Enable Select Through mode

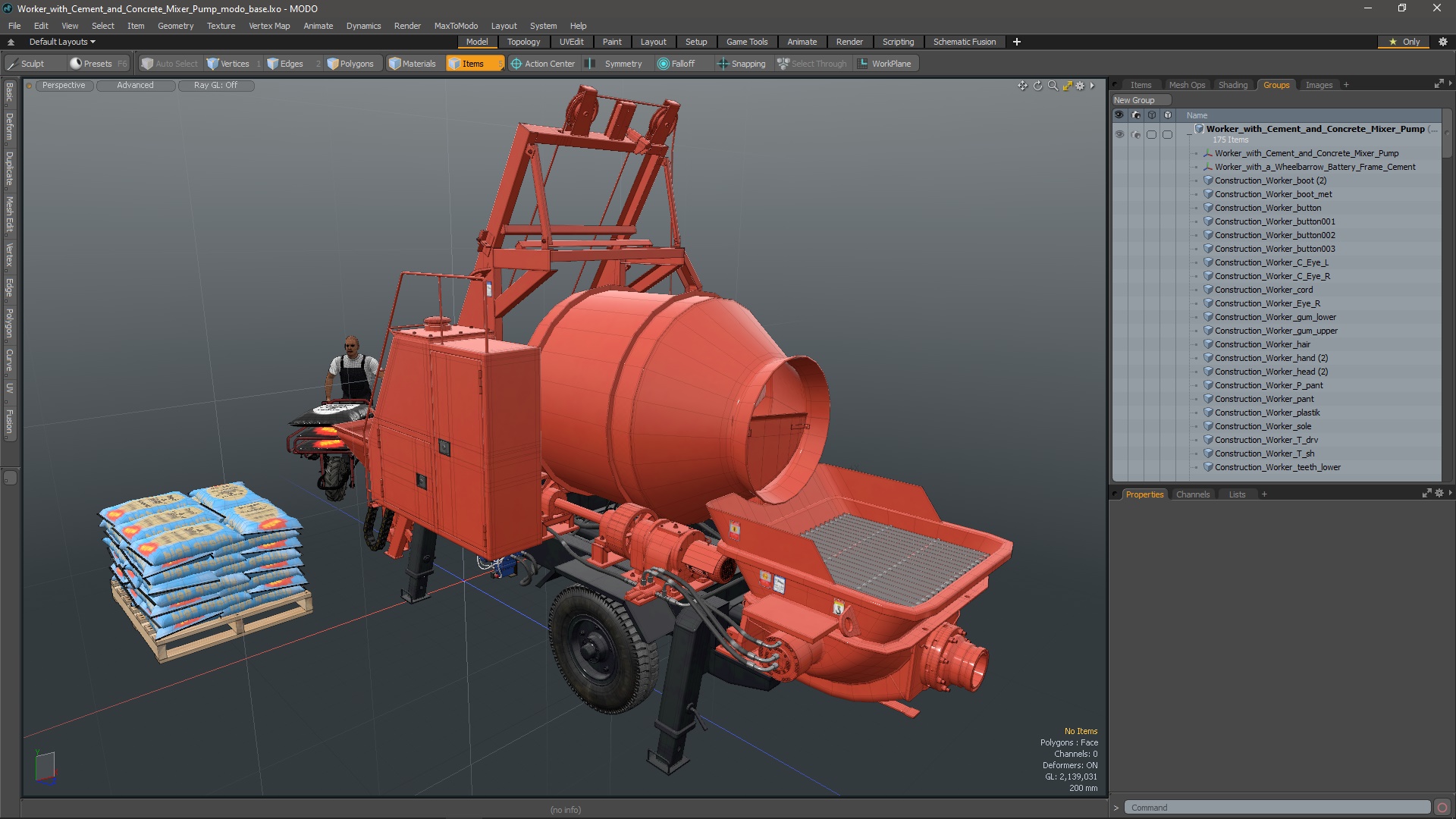(x=812, y=64)
